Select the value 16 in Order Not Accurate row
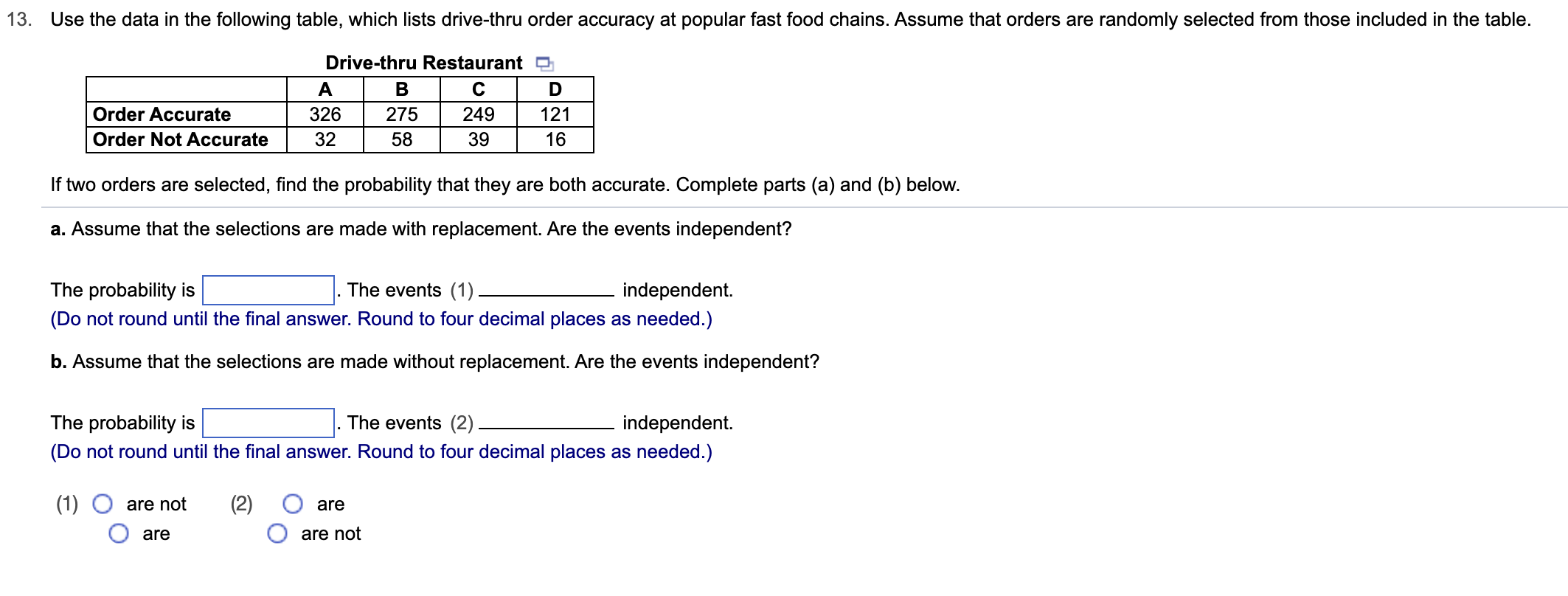Image resolution: width=1568 pixels, height=596 pixels. 555,139
